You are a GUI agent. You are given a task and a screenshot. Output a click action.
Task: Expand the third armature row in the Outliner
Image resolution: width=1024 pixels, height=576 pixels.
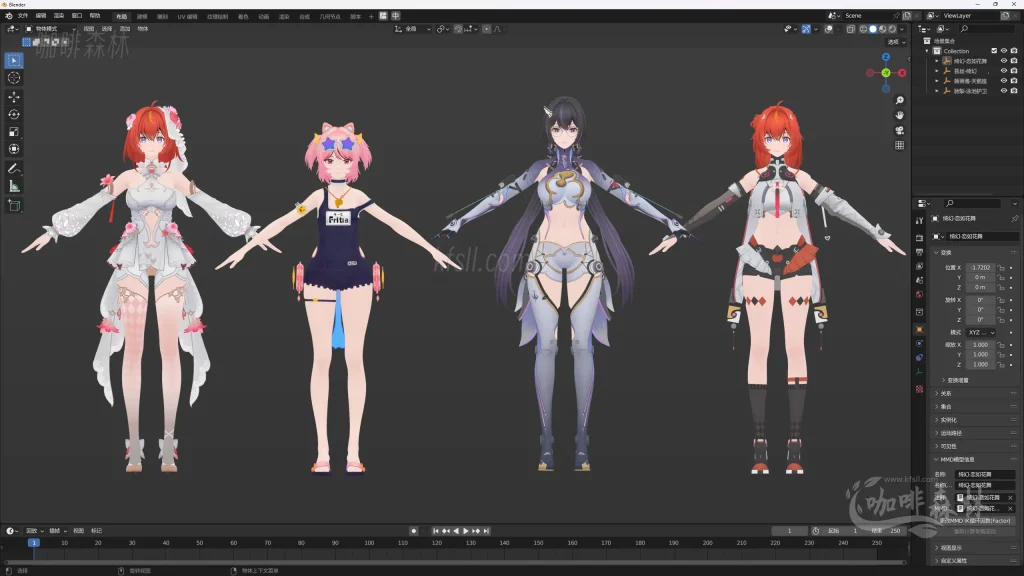[936, 81]
